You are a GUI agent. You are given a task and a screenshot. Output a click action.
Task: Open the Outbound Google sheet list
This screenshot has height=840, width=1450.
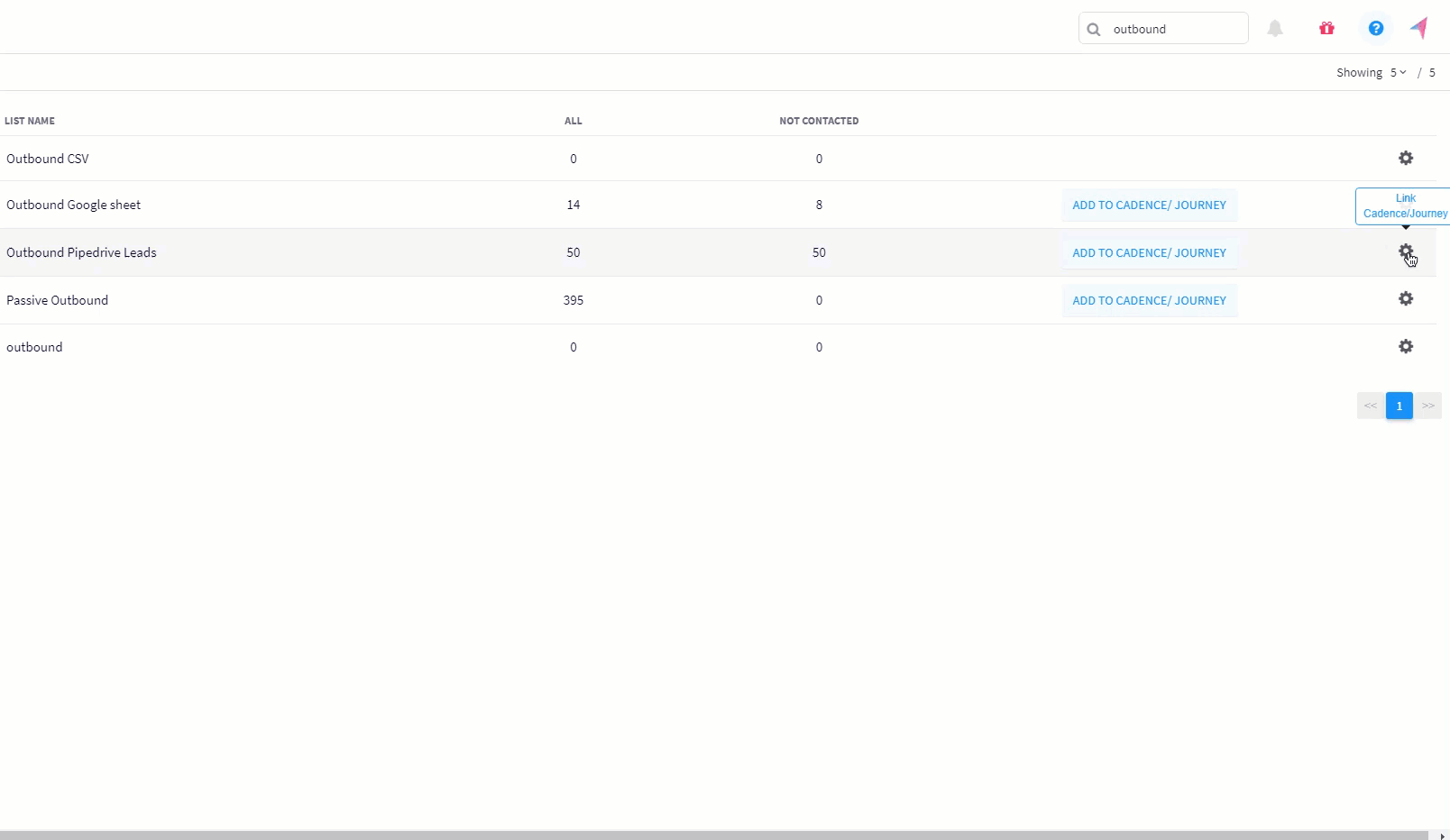[74, 205]
